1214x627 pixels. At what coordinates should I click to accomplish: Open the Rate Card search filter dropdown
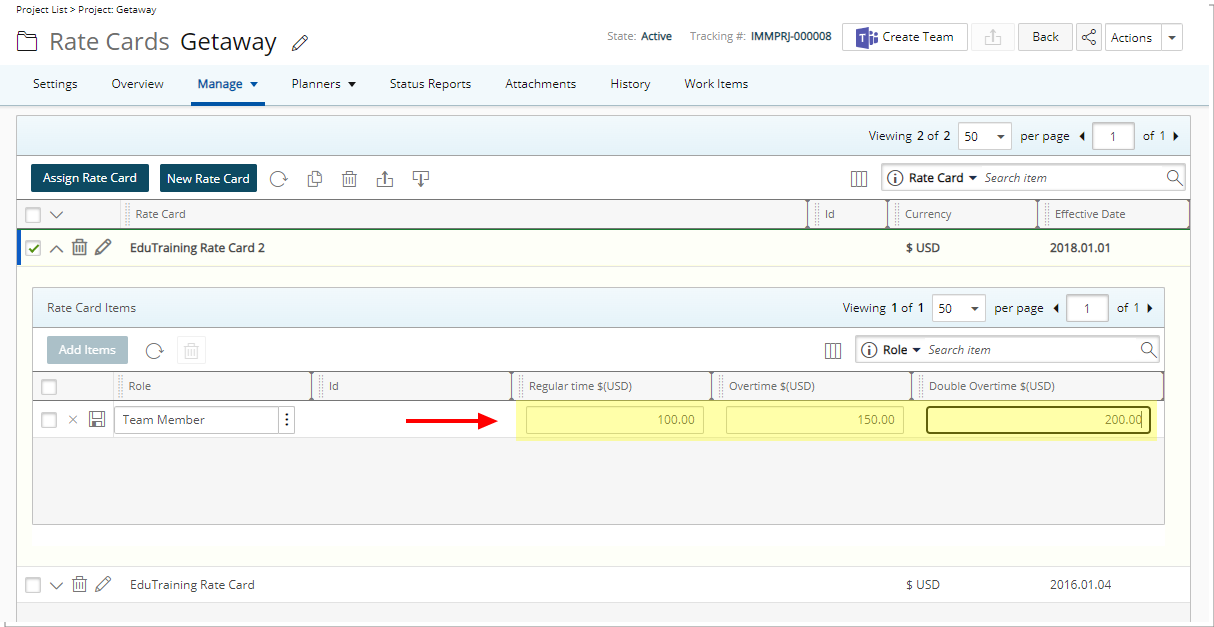click(x=942, y=178)
